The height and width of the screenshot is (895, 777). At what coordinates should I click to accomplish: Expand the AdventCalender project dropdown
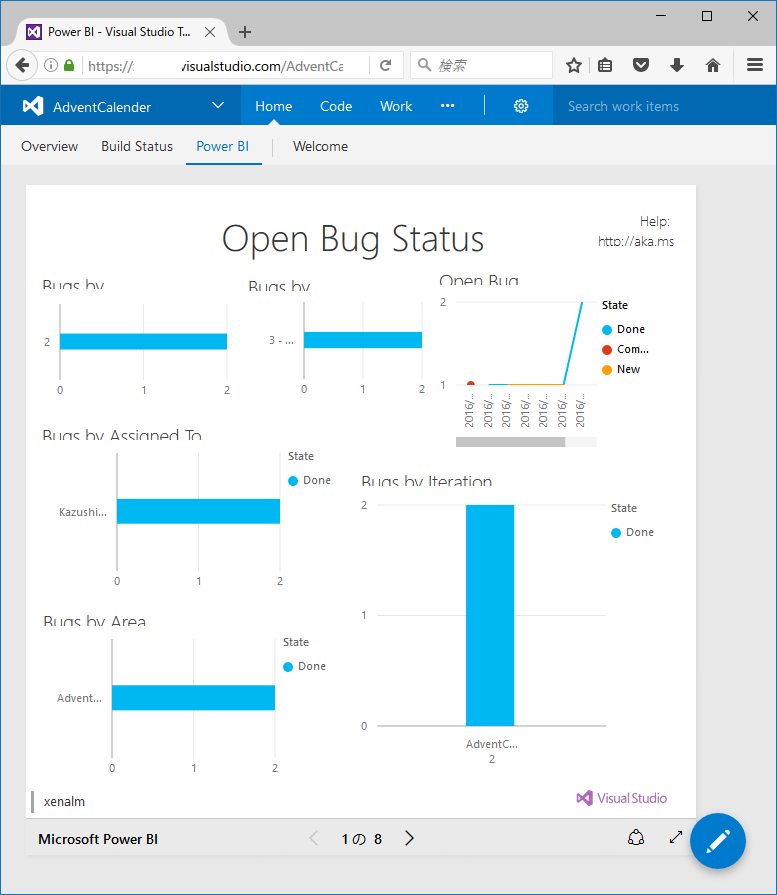218,106
